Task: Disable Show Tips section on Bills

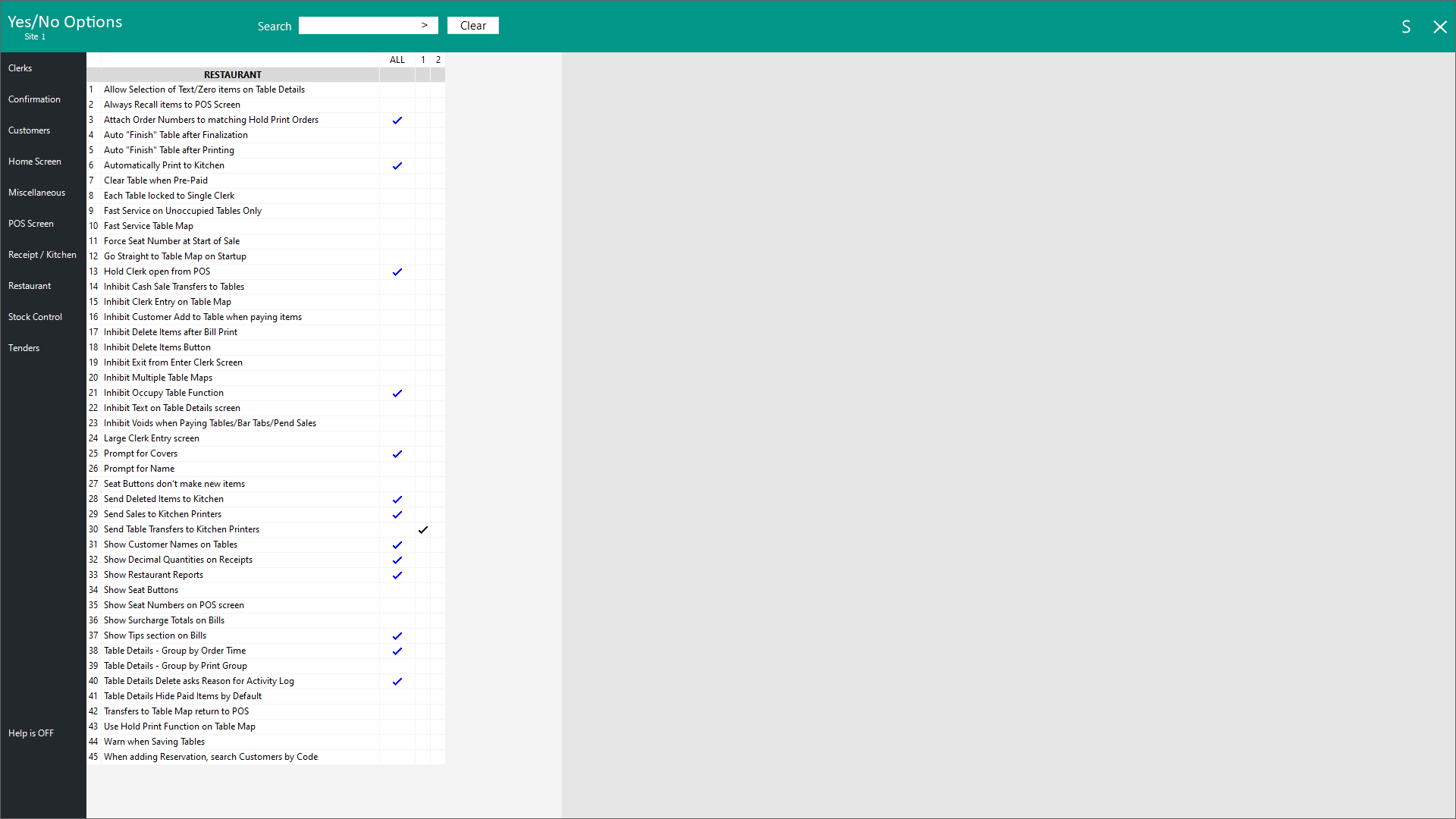Action: (397, 635)
